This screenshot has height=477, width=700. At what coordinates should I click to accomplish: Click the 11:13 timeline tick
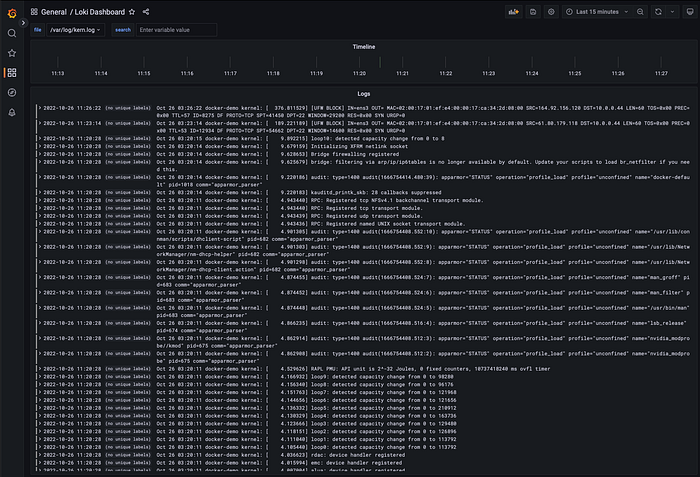58,73
